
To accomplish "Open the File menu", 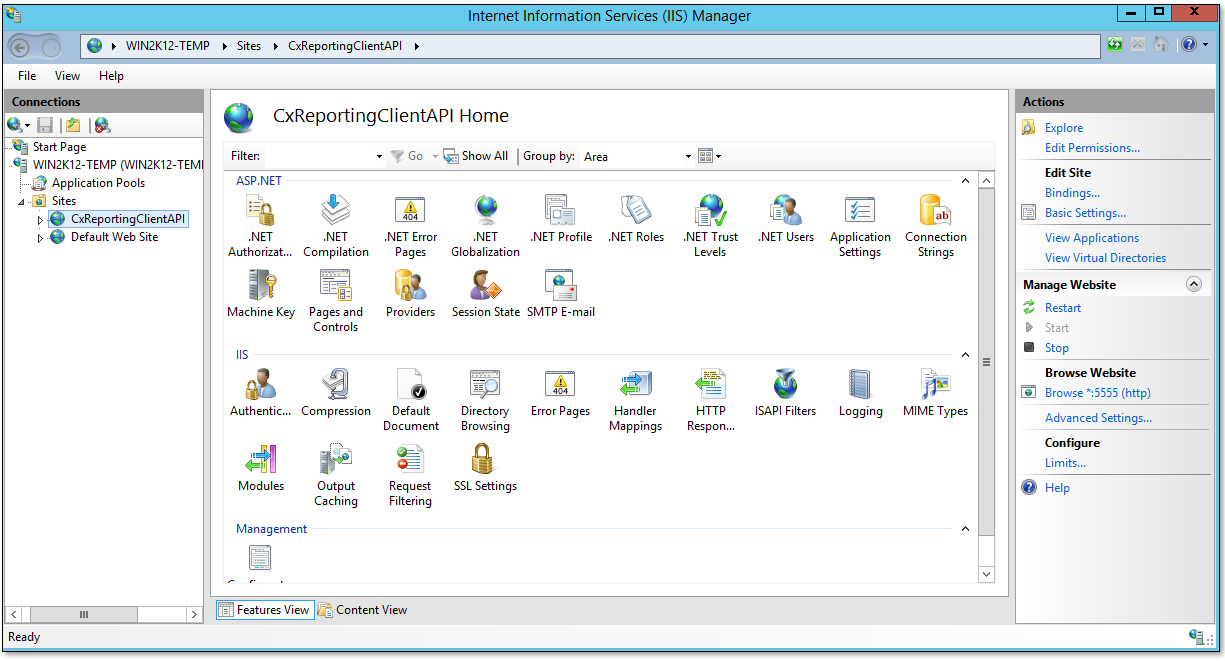I will 27,76.
